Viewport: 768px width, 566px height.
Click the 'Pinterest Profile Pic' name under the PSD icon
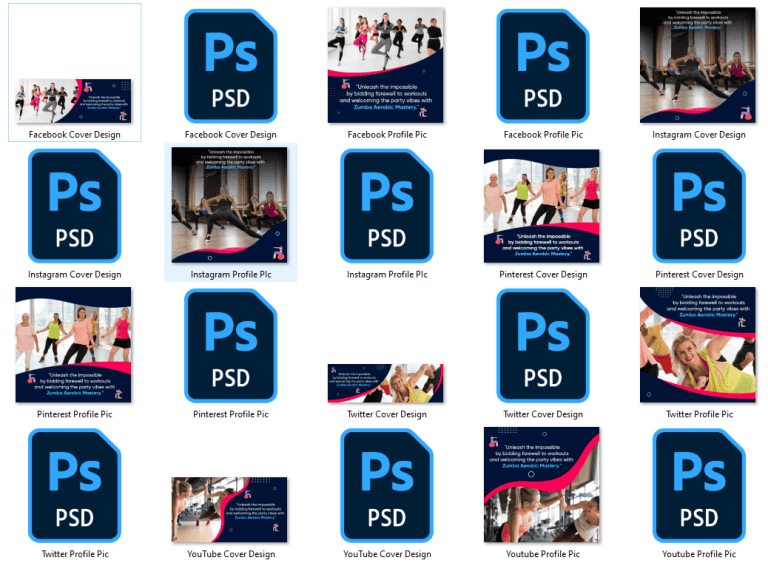coord(230,414)
